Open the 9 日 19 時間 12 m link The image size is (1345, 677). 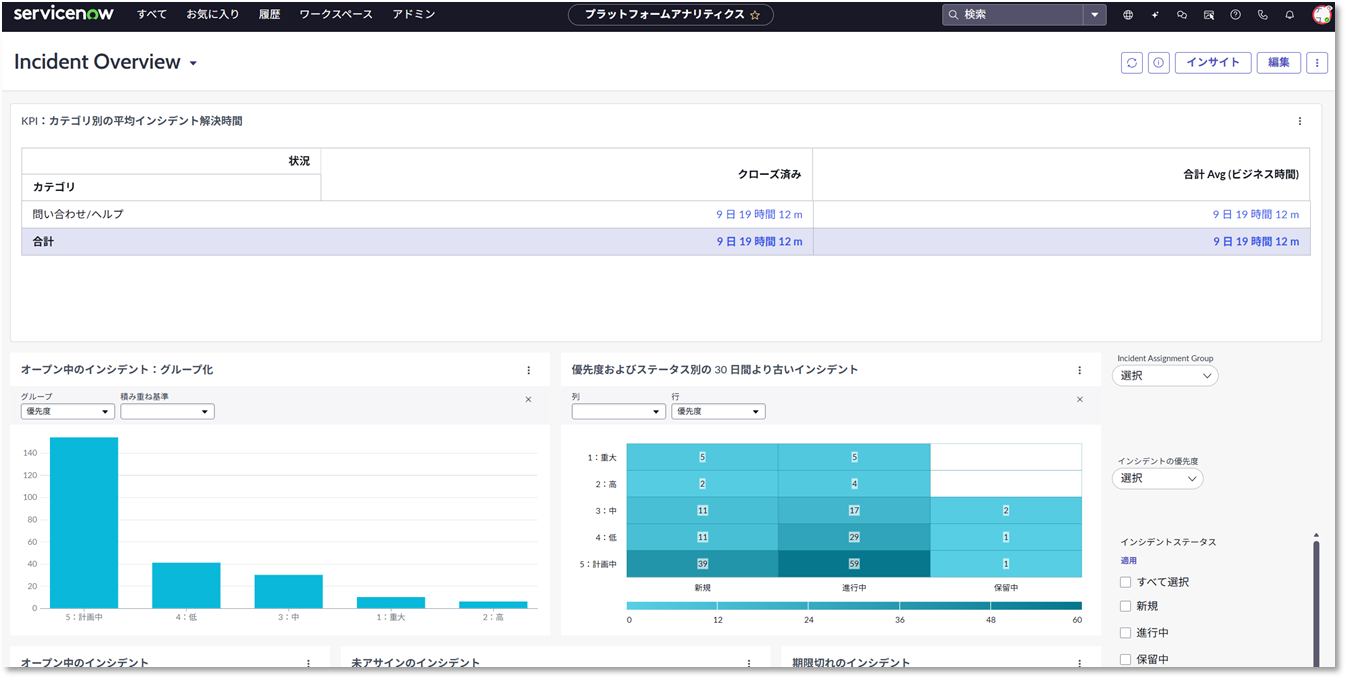(760, 214)
